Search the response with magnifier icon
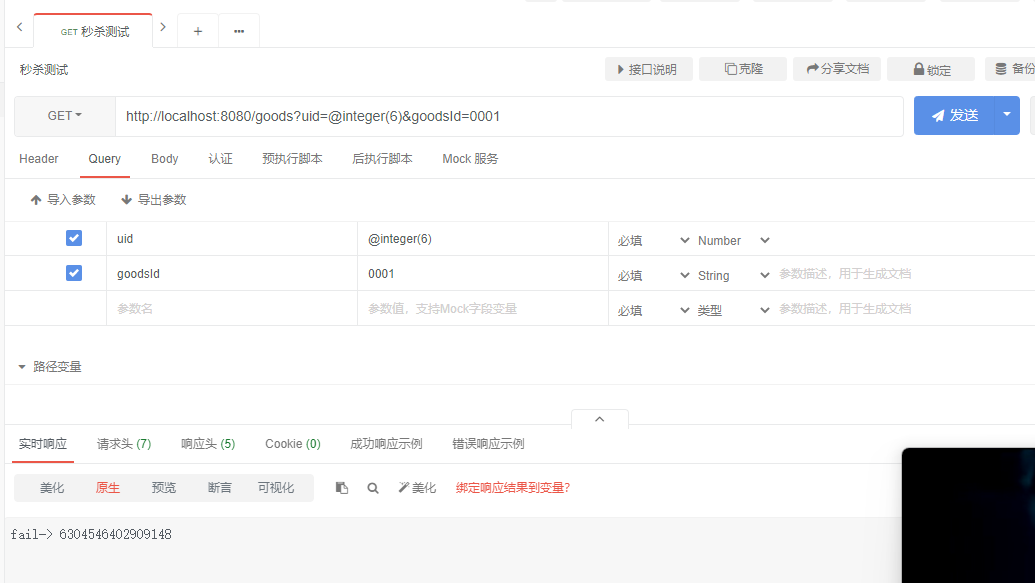 (373, 488)
